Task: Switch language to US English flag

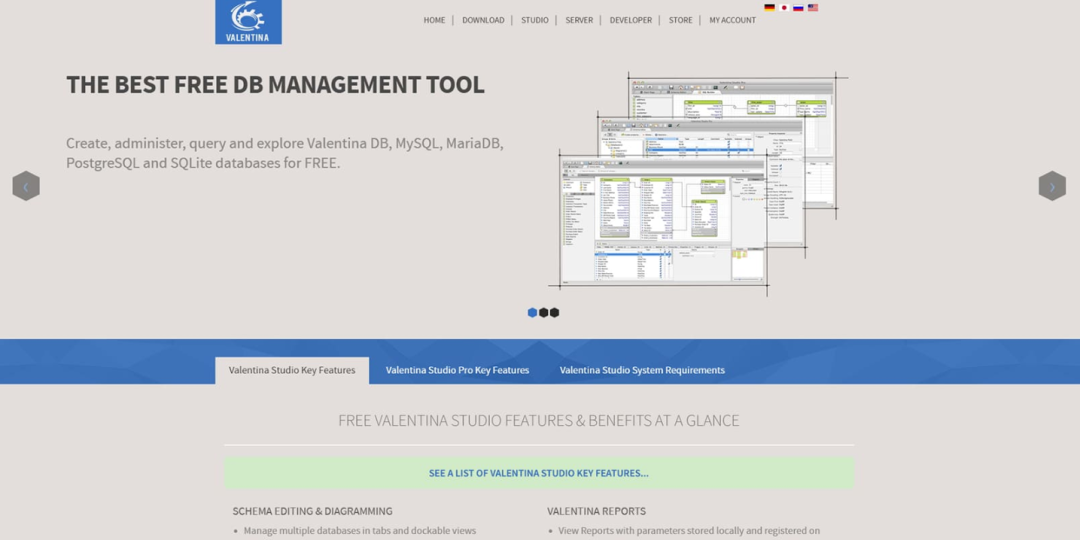Action: (x=813, y=8)
